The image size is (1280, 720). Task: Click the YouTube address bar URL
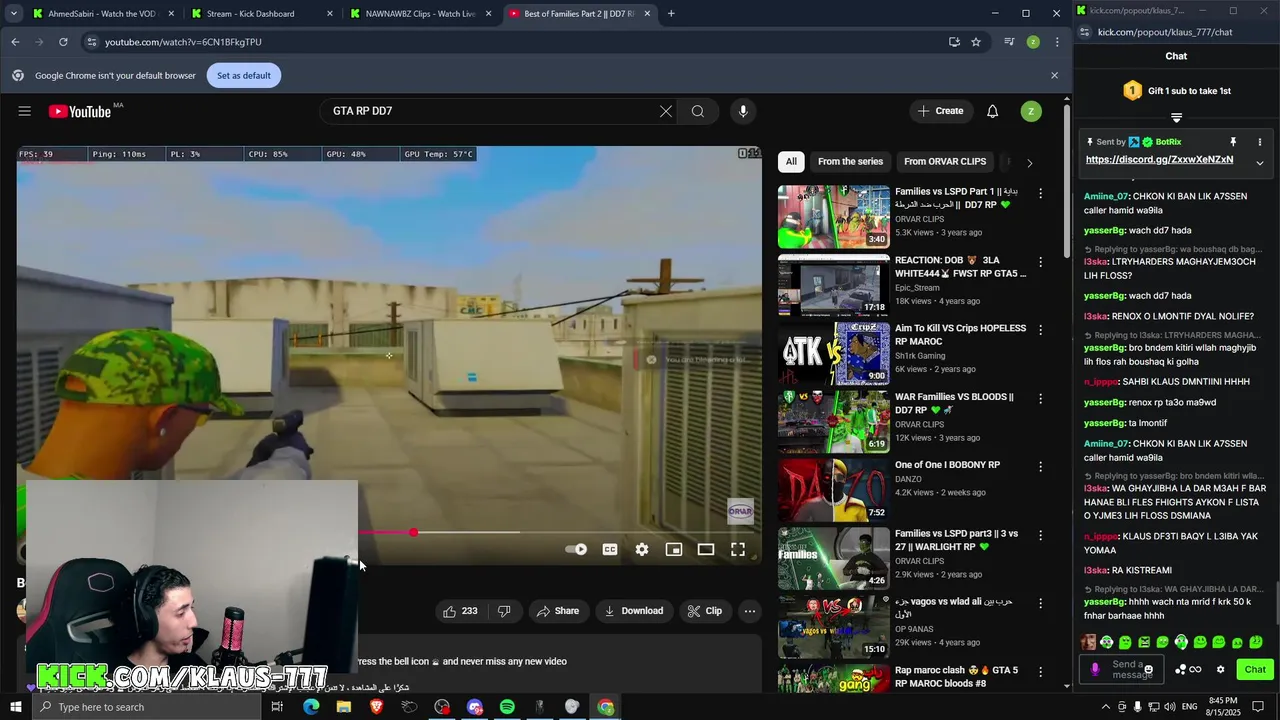183,42
